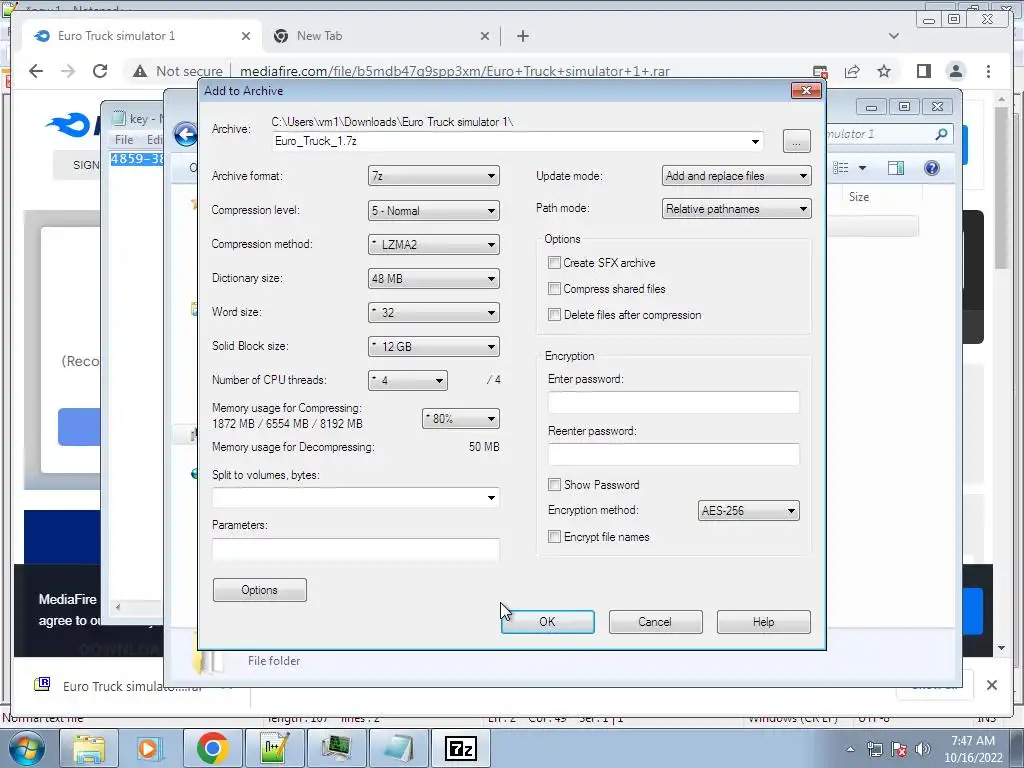Open Chrome tab search chevron
The image size is (1024, 768).
(893, 36)
